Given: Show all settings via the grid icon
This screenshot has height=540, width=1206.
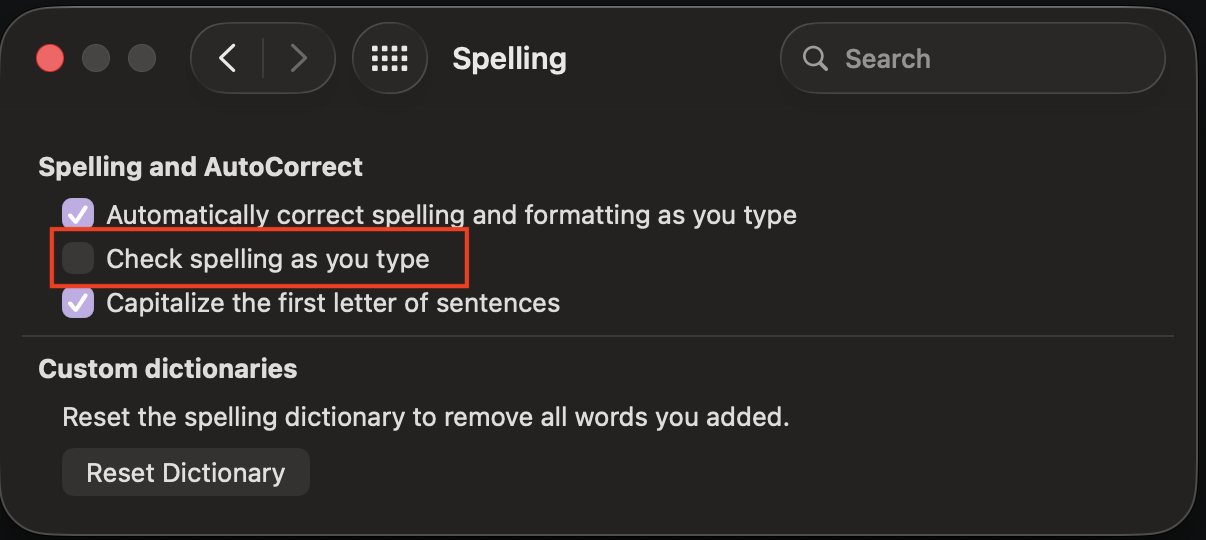Looking at the screenshot, I should [x=390, y=59].
